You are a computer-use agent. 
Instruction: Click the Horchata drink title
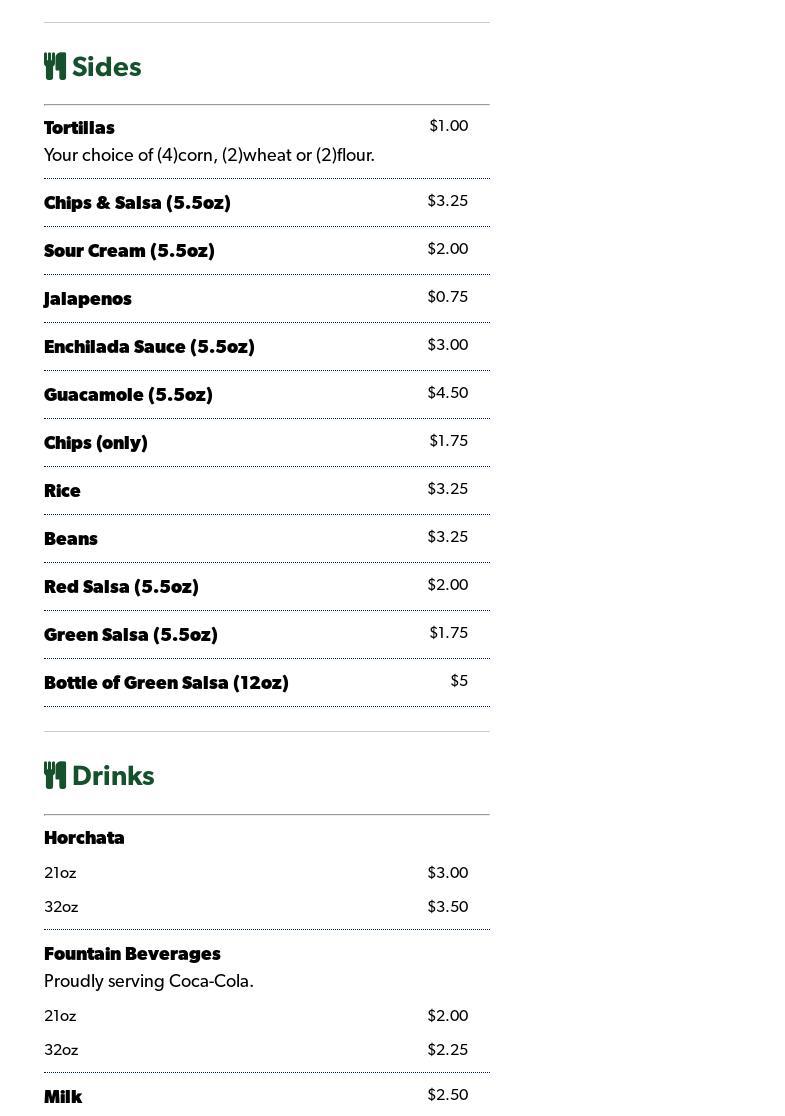click(x=84, y=838)
